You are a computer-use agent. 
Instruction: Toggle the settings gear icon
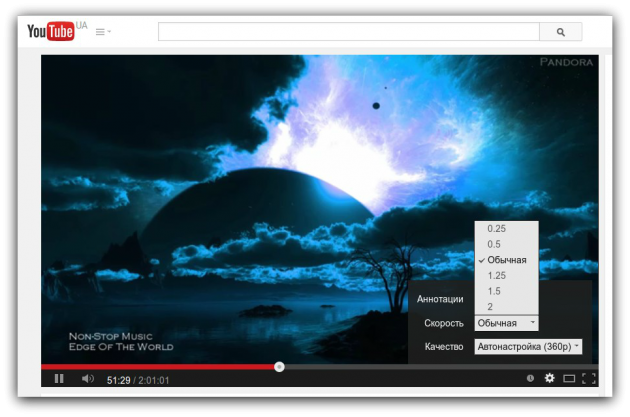[549, 378]
